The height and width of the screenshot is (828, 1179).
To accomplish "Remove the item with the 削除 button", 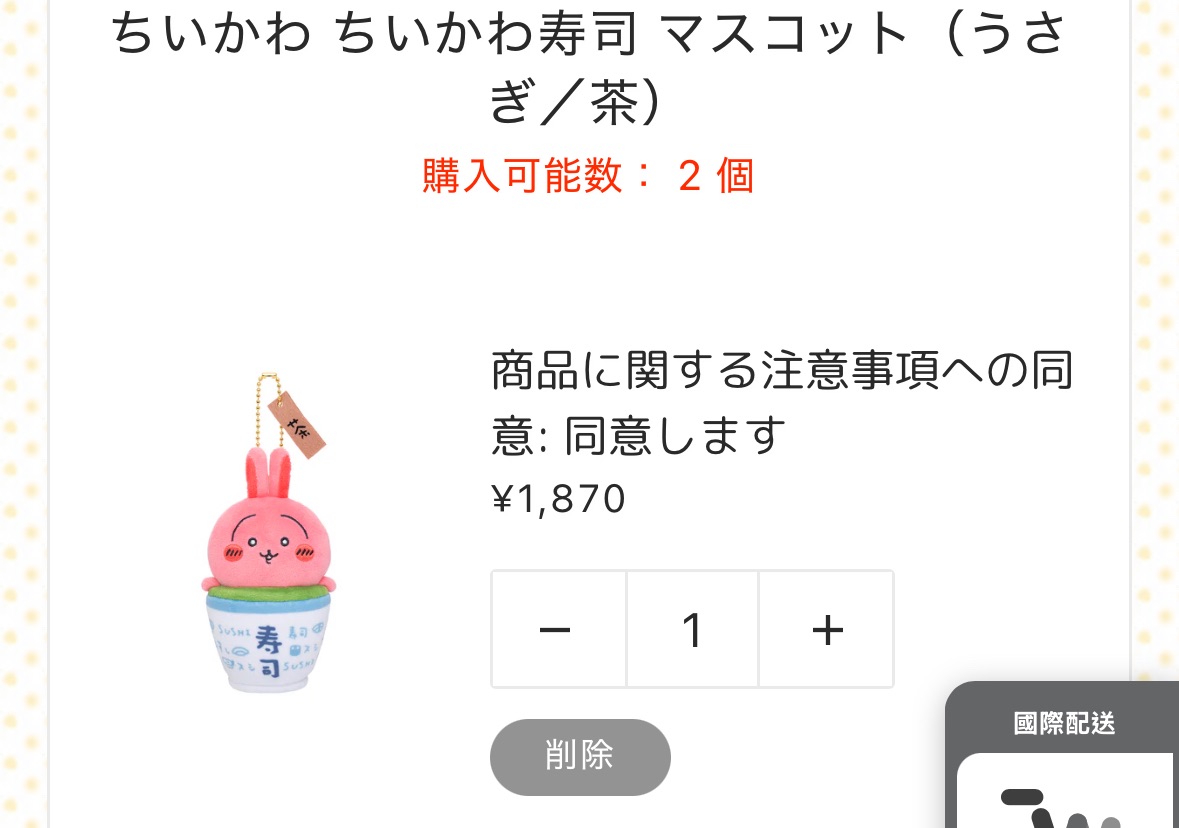I will click(x=580, y=757).
